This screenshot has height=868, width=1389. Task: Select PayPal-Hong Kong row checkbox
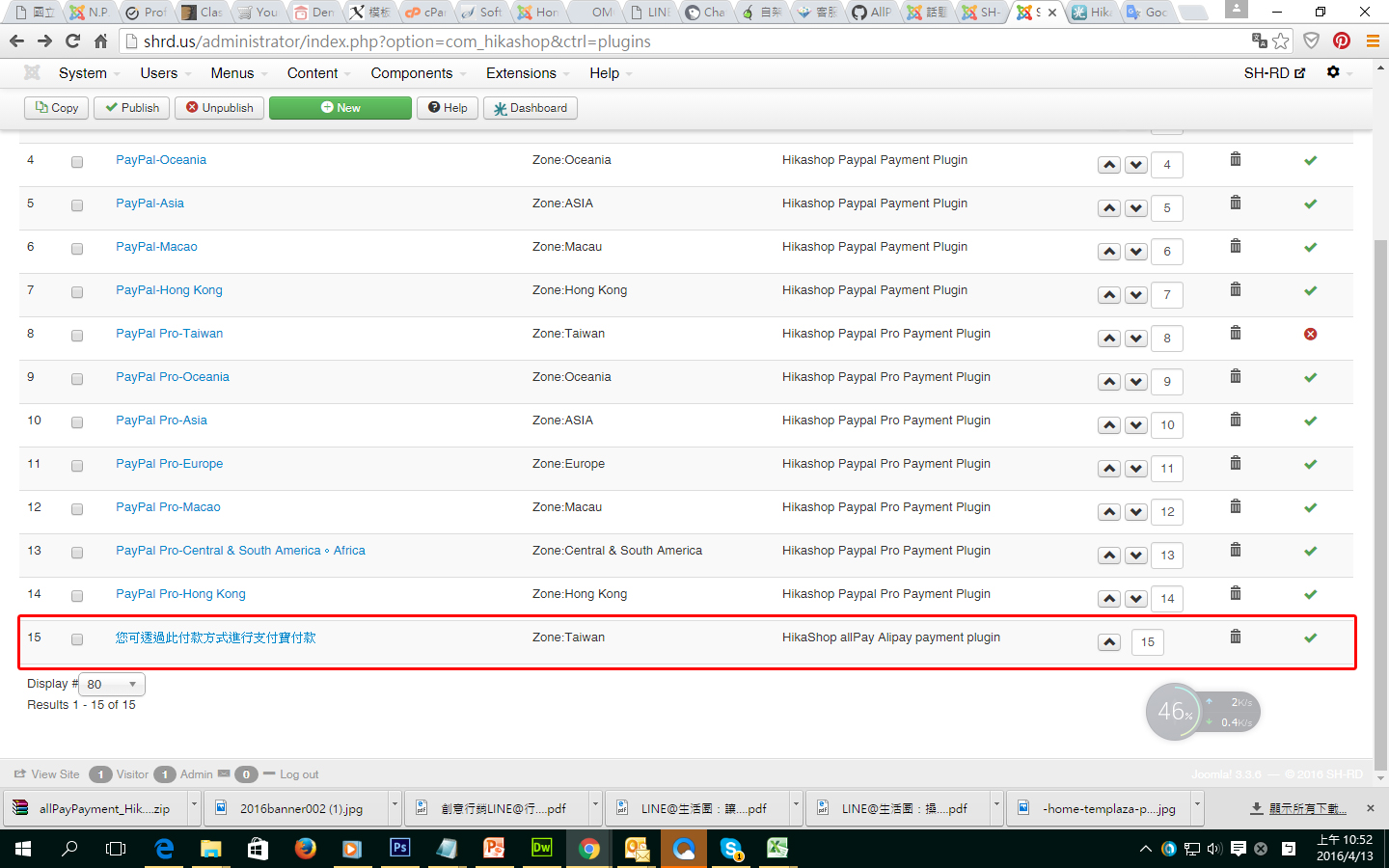pos(77,292)
